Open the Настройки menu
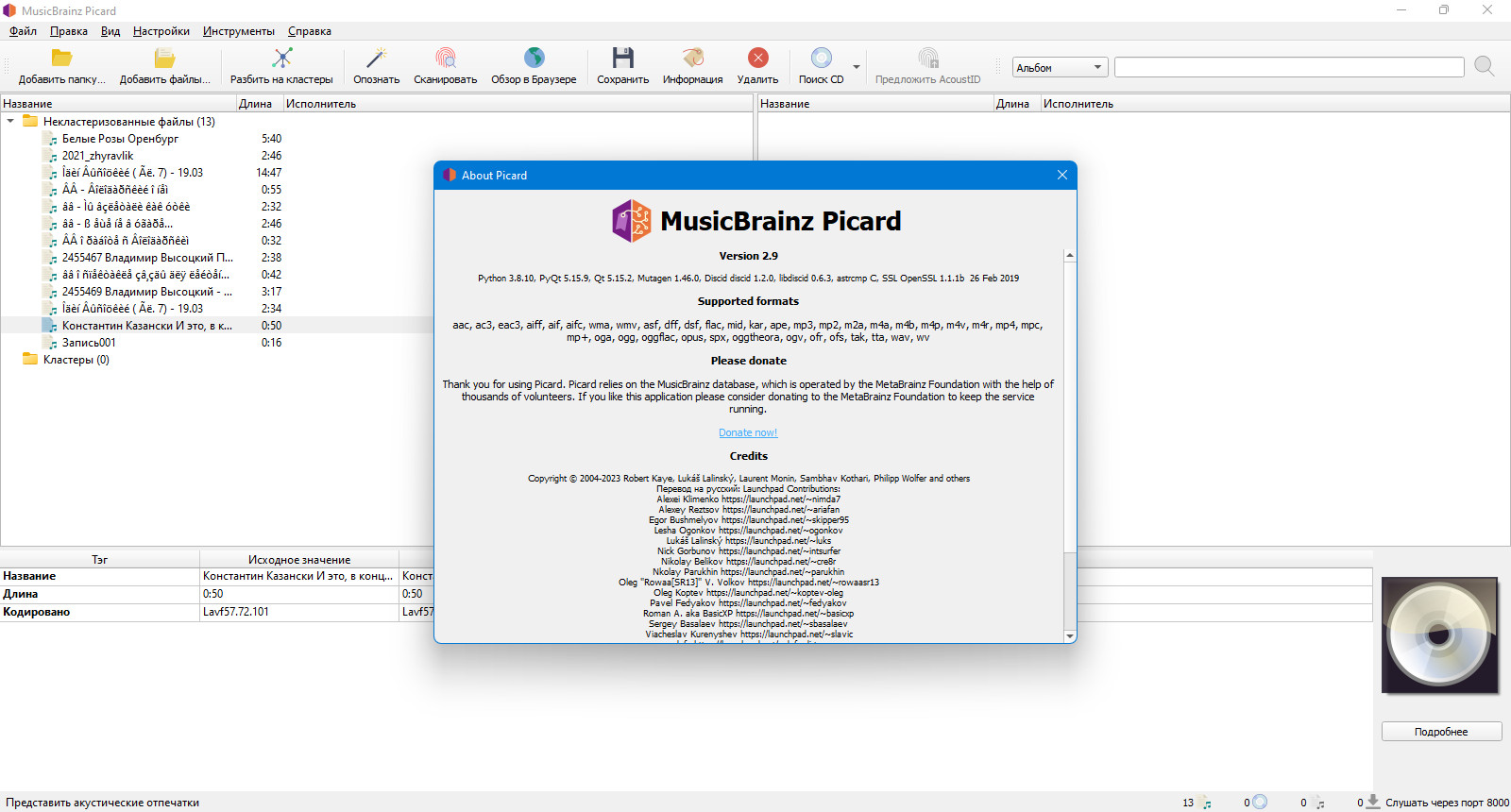 click(x=161, y=31)
